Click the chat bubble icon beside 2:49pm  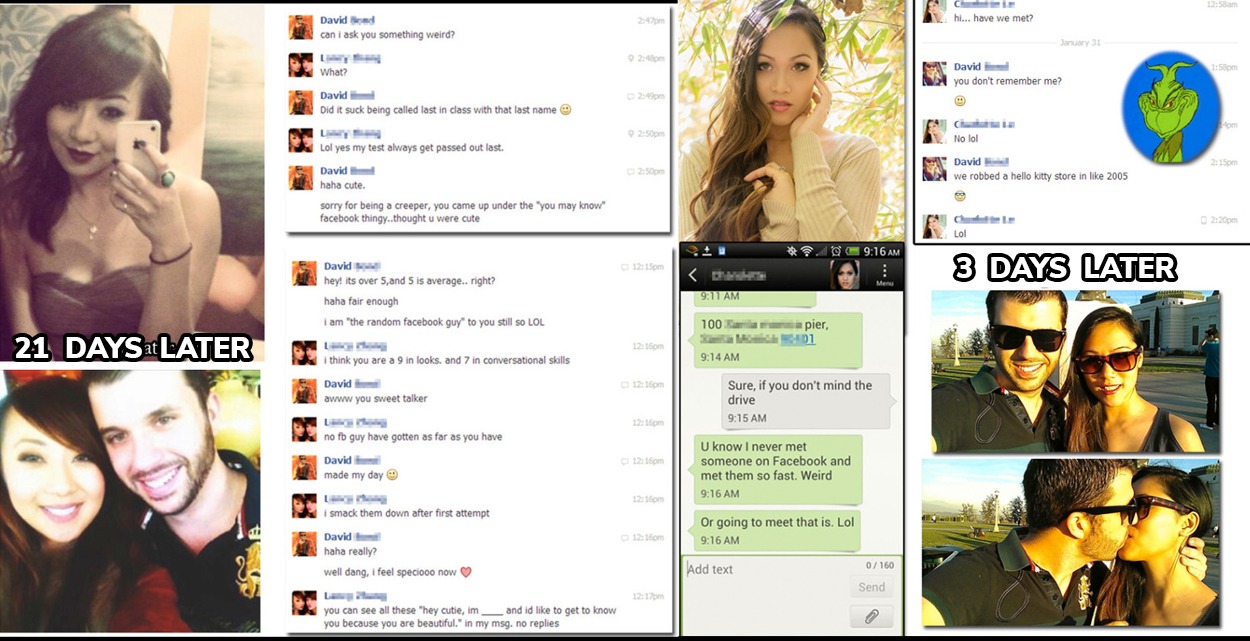tap(630, 96)
